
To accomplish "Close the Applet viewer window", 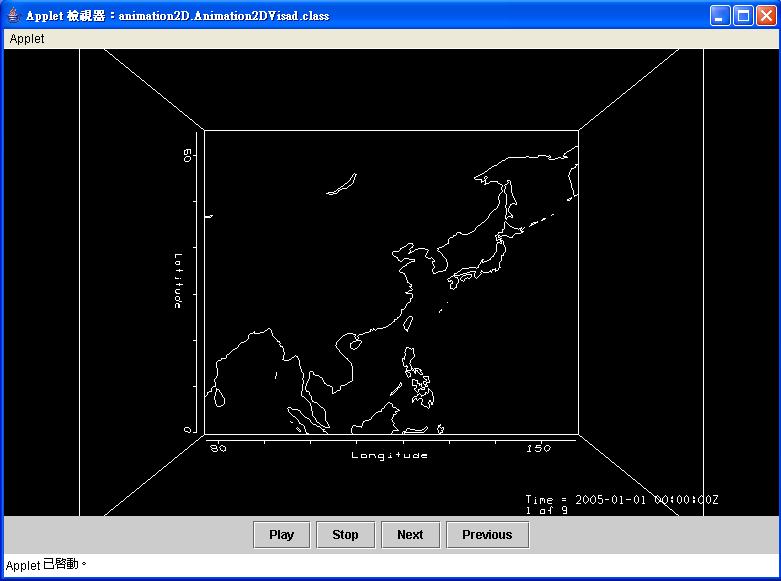I will [x=765, y=15].
